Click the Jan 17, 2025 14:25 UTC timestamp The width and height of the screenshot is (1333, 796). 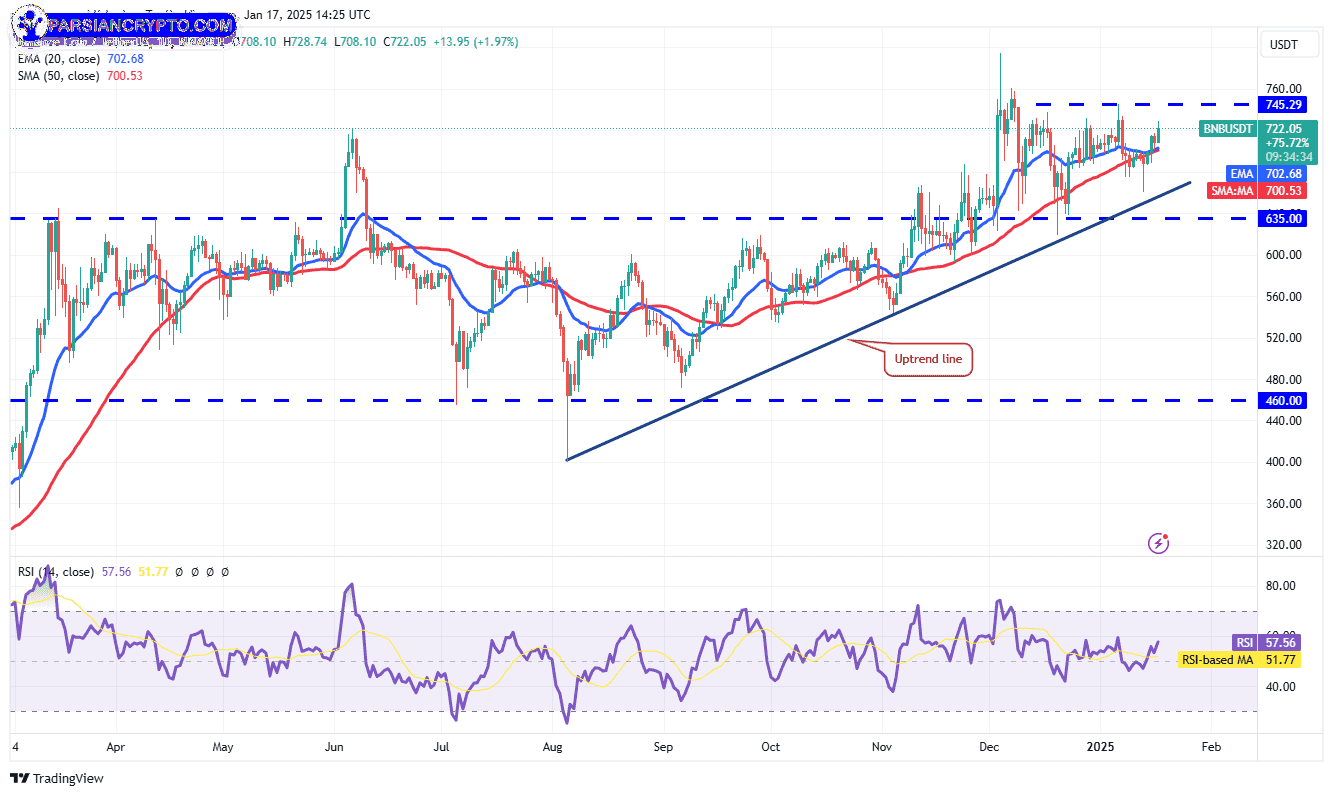(x=306, y=15)
